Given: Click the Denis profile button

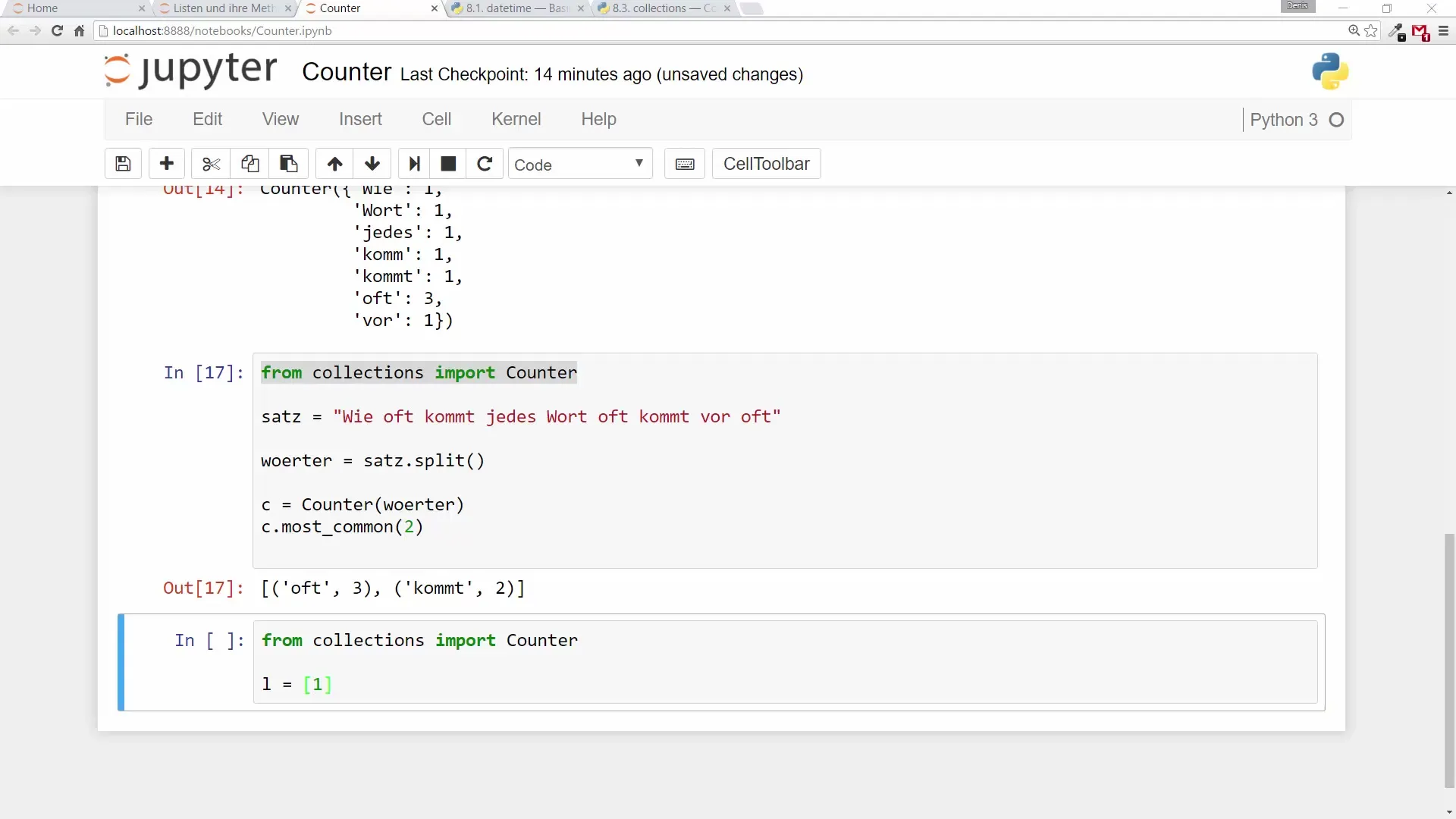Looking at the screenshot, I should pos(1297,6).
